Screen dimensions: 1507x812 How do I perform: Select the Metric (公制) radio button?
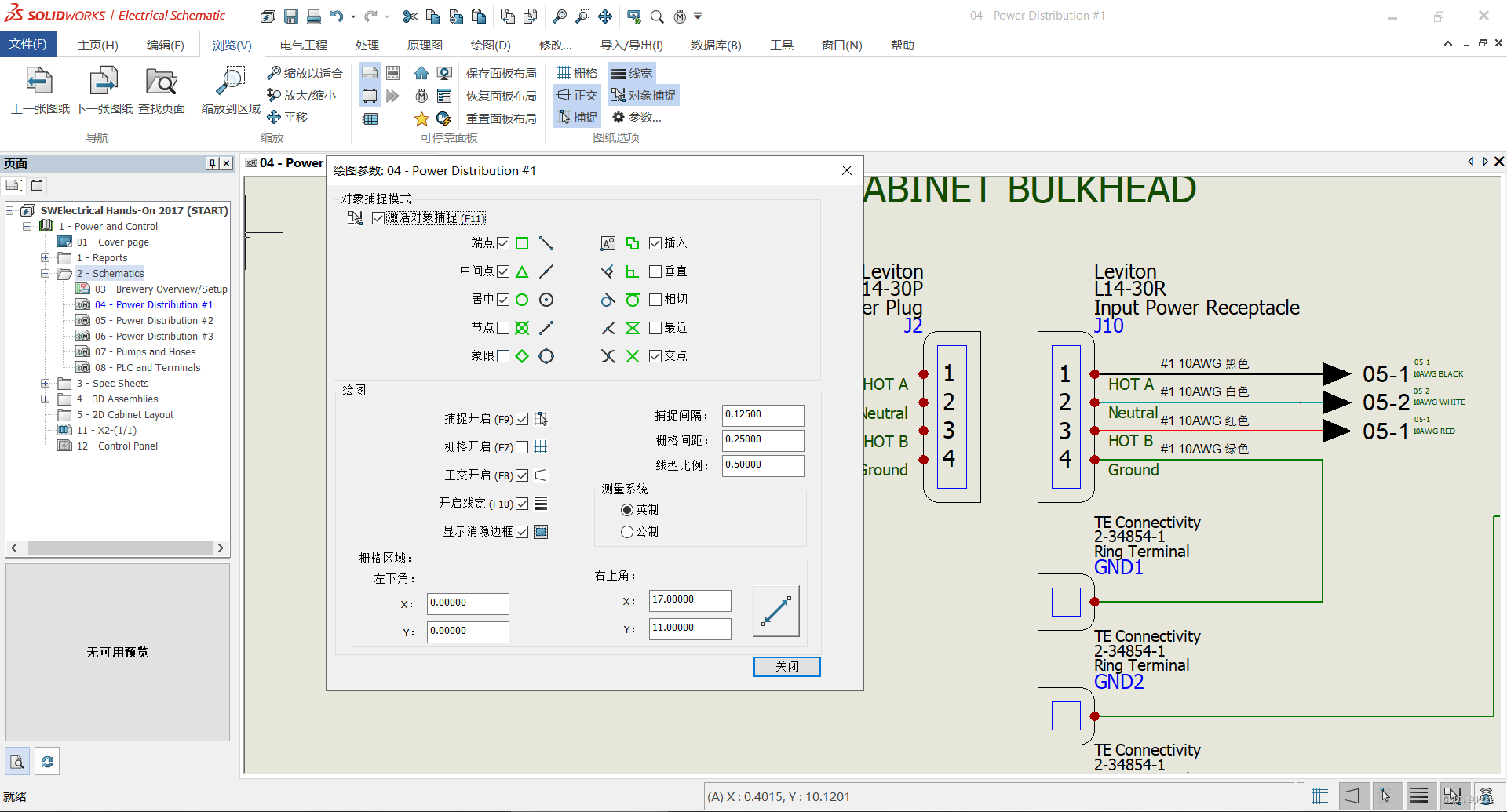626,532
